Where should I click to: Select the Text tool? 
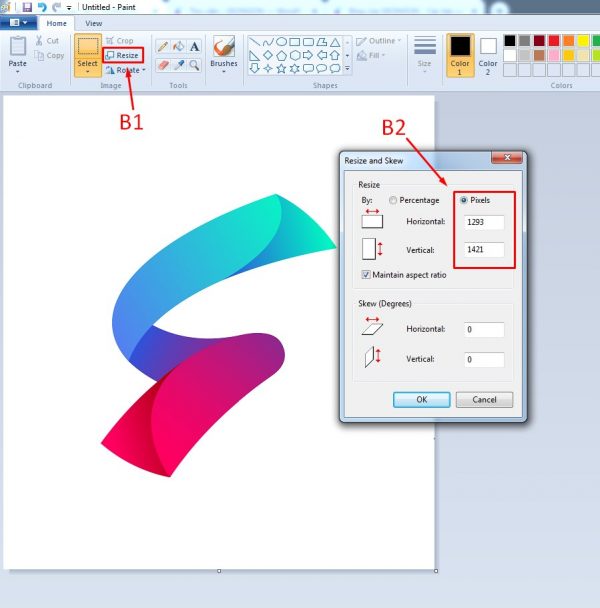pyautogui.click(x=194, y=47)
